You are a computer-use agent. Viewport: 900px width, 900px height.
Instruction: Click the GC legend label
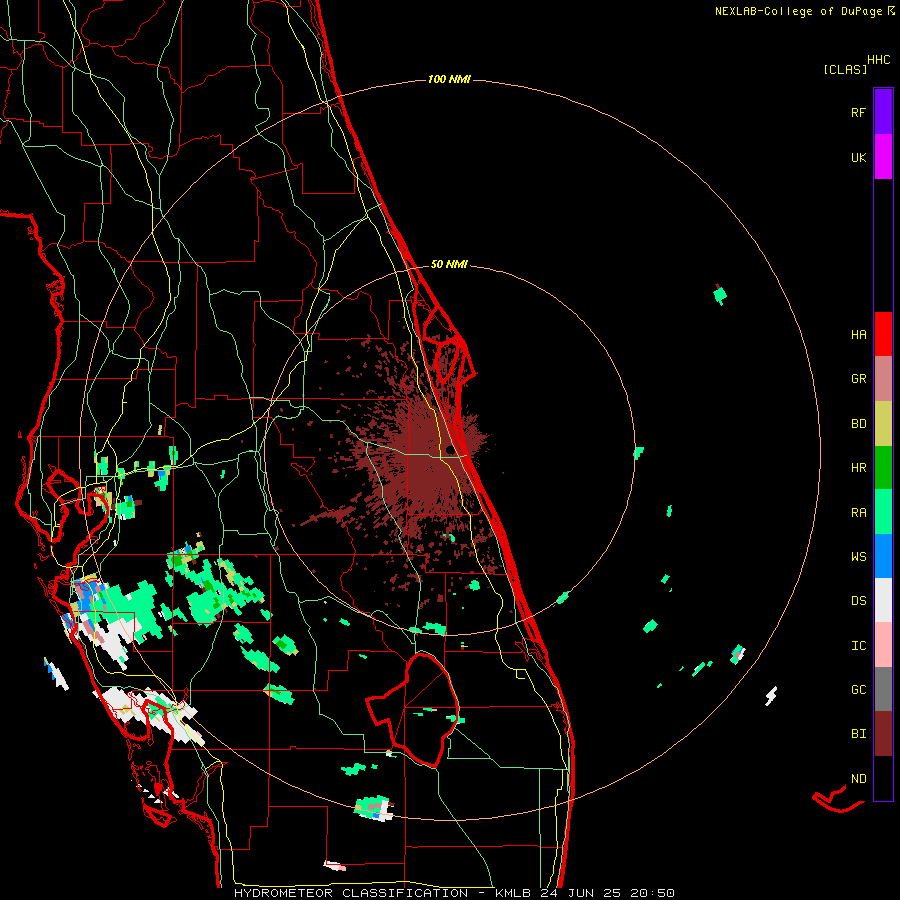[x=858, y=690]
